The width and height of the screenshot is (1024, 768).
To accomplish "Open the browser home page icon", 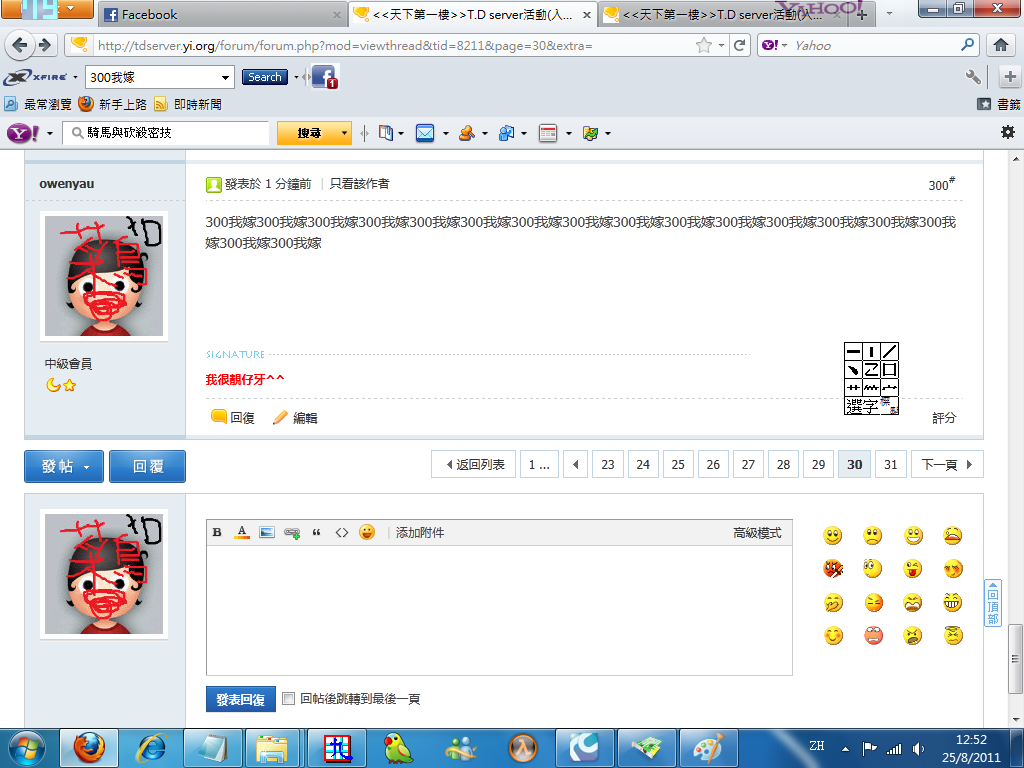I will (x=1000, y=45).
